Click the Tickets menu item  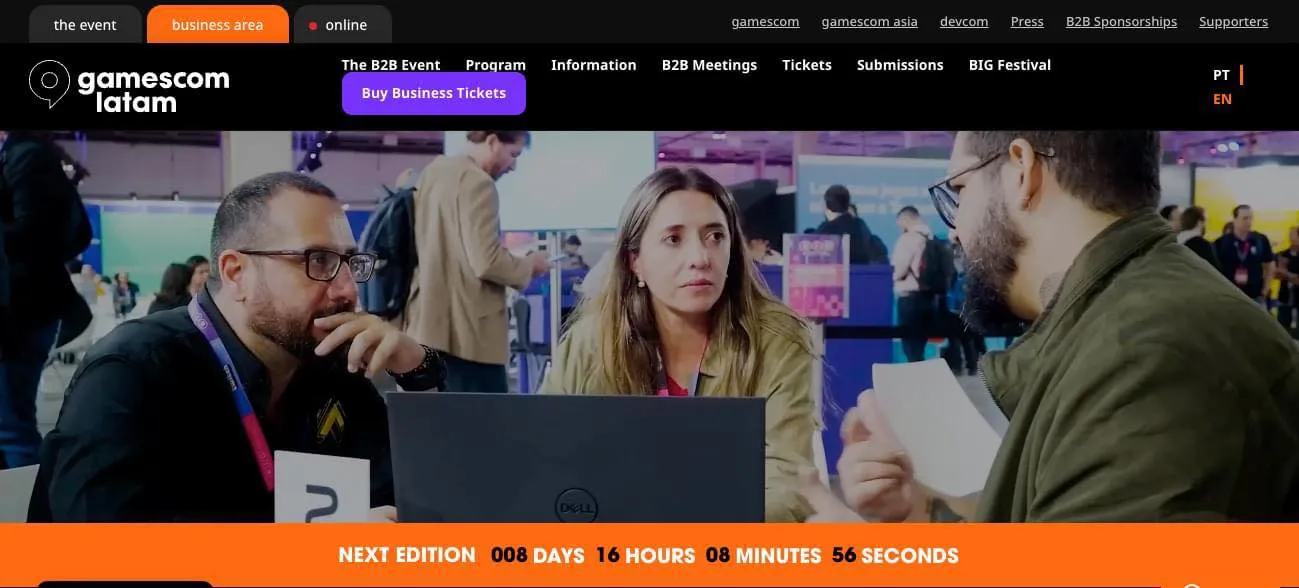pyautogui.click(x=806, y=65)
